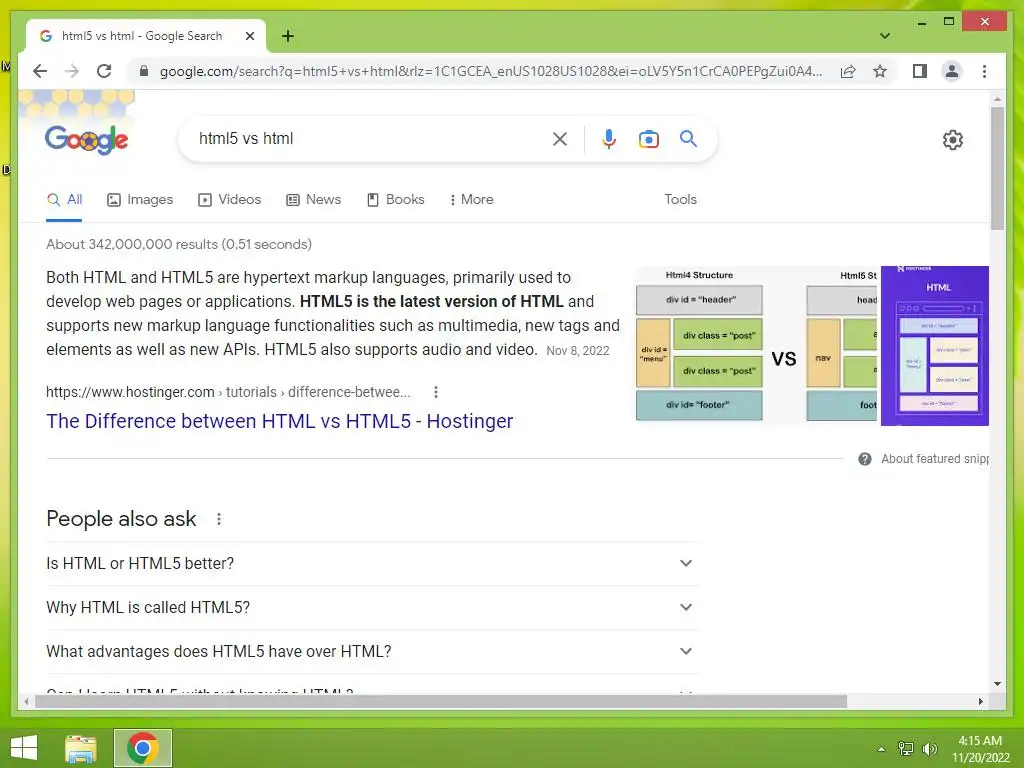Viewport: 1024px width, 768px height.
Task: Select the All results tab
Action: [x=65, y=200]
